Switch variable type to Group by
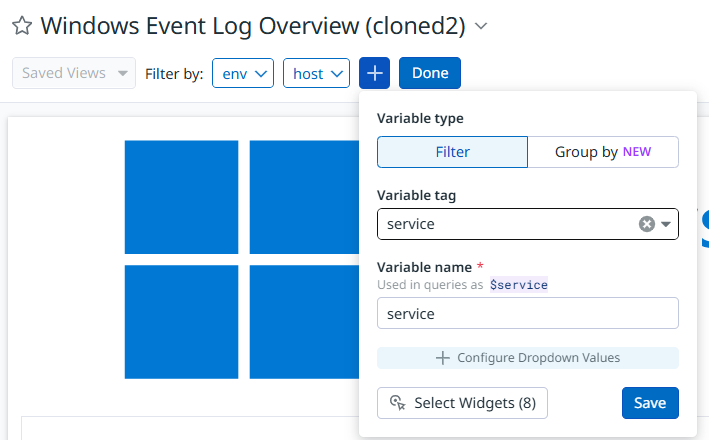 coord(602,152)
